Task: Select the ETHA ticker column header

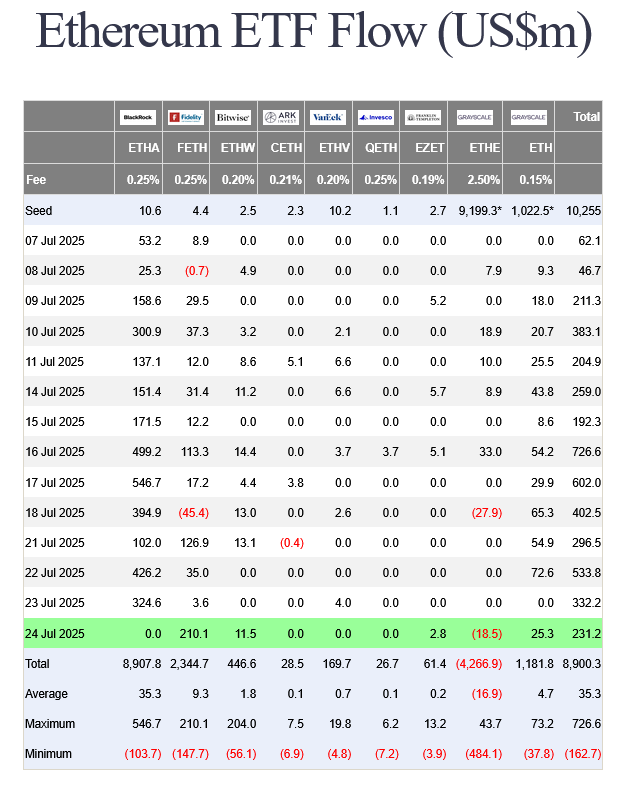Action: click(x=143, y=148)
